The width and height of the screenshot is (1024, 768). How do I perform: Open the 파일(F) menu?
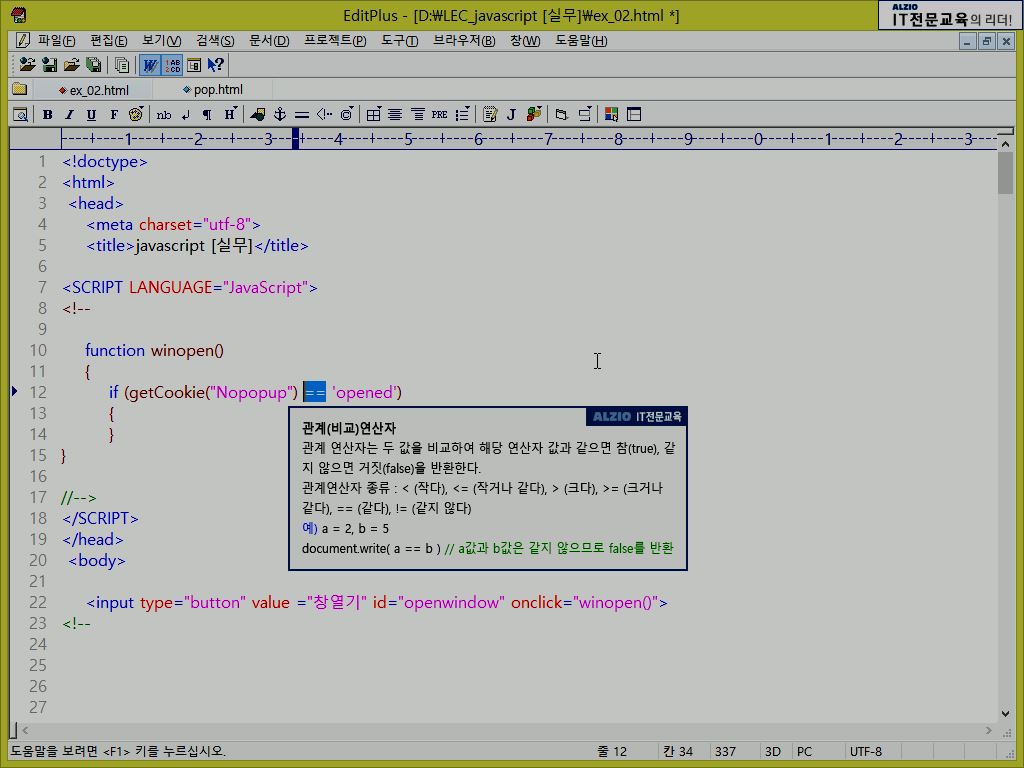click(x=56, y=40)
